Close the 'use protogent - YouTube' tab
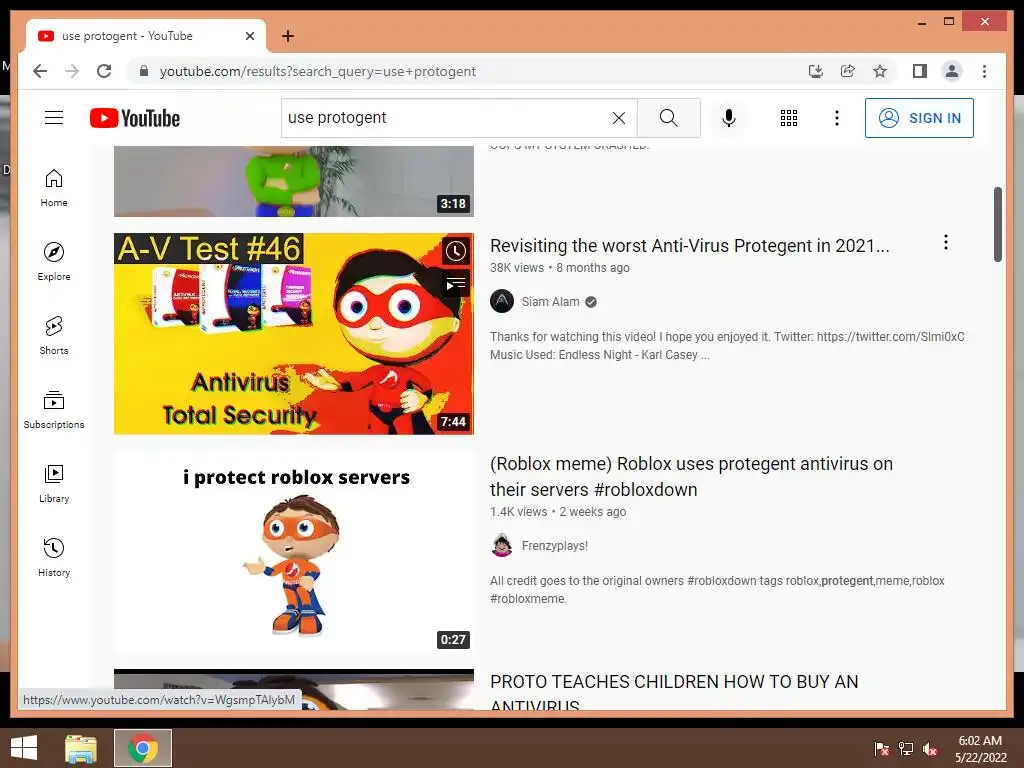The height and width of the screenshot is (768, 1024). 249,36
